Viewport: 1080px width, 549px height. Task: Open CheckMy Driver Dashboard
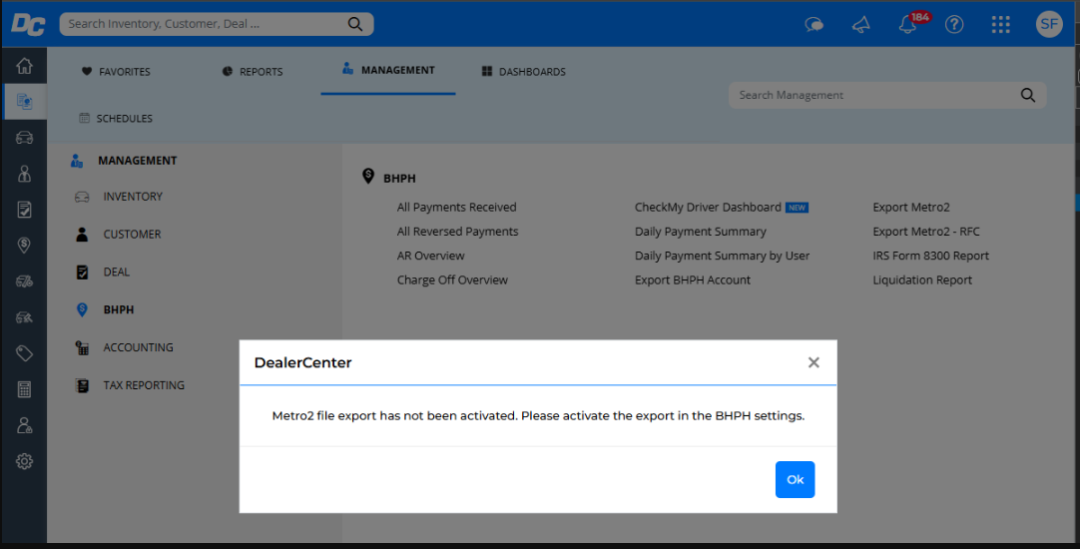708,207
